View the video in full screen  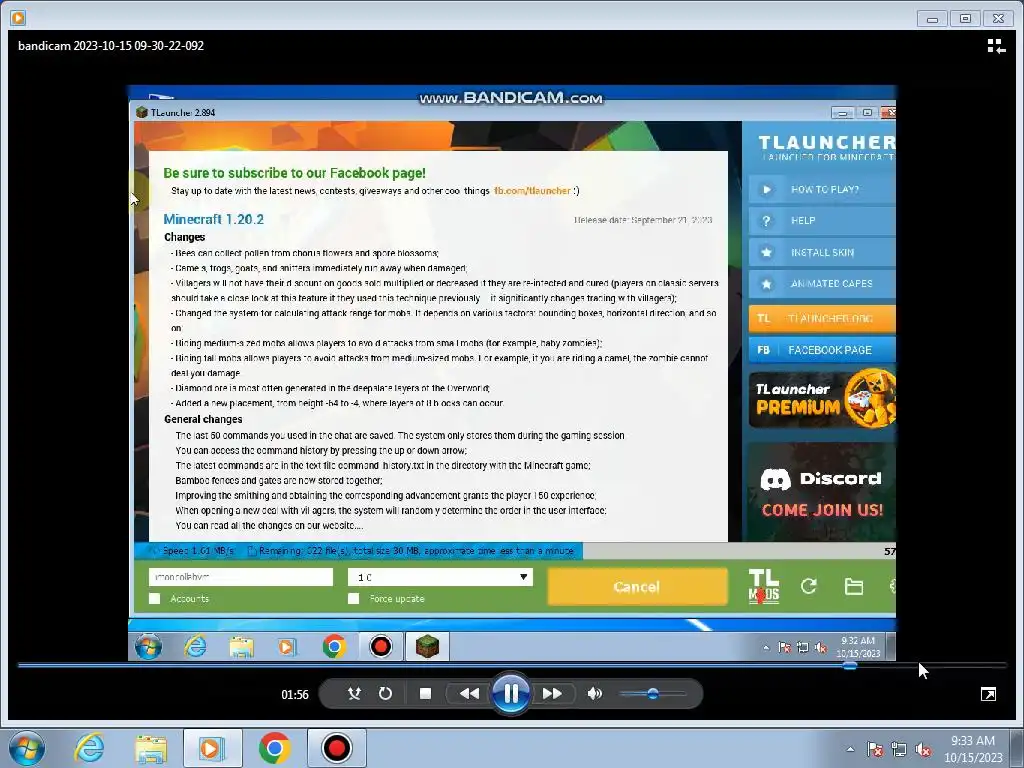coord(988,694)
